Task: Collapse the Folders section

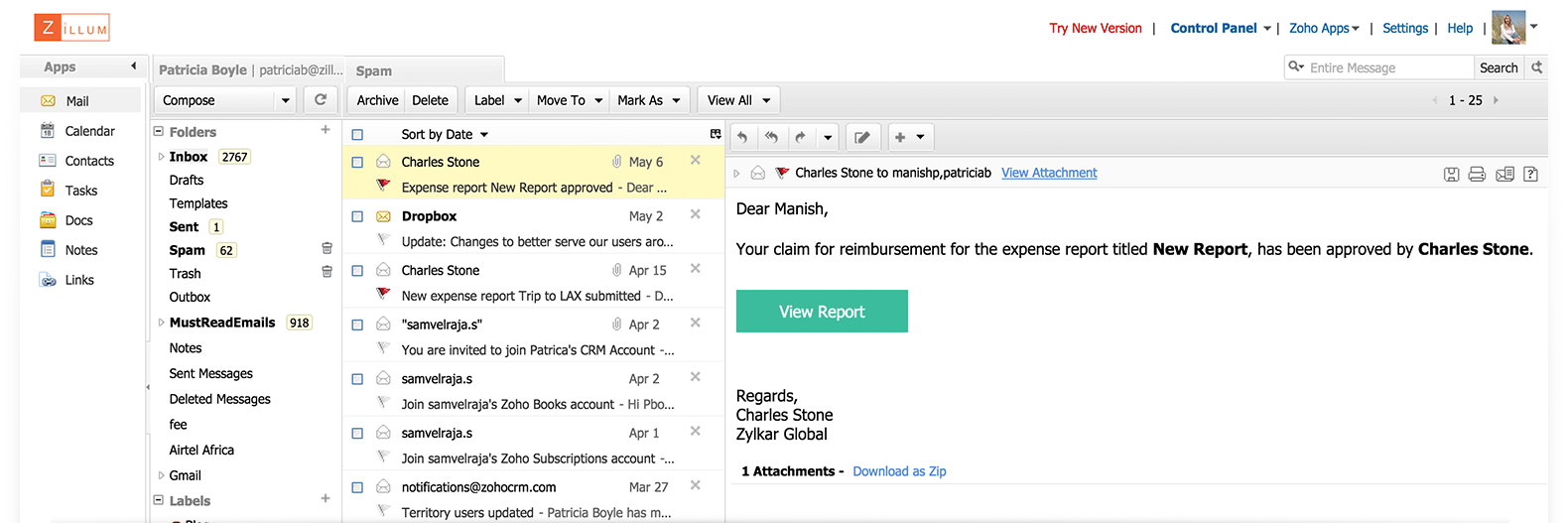Action: (158, 131)
